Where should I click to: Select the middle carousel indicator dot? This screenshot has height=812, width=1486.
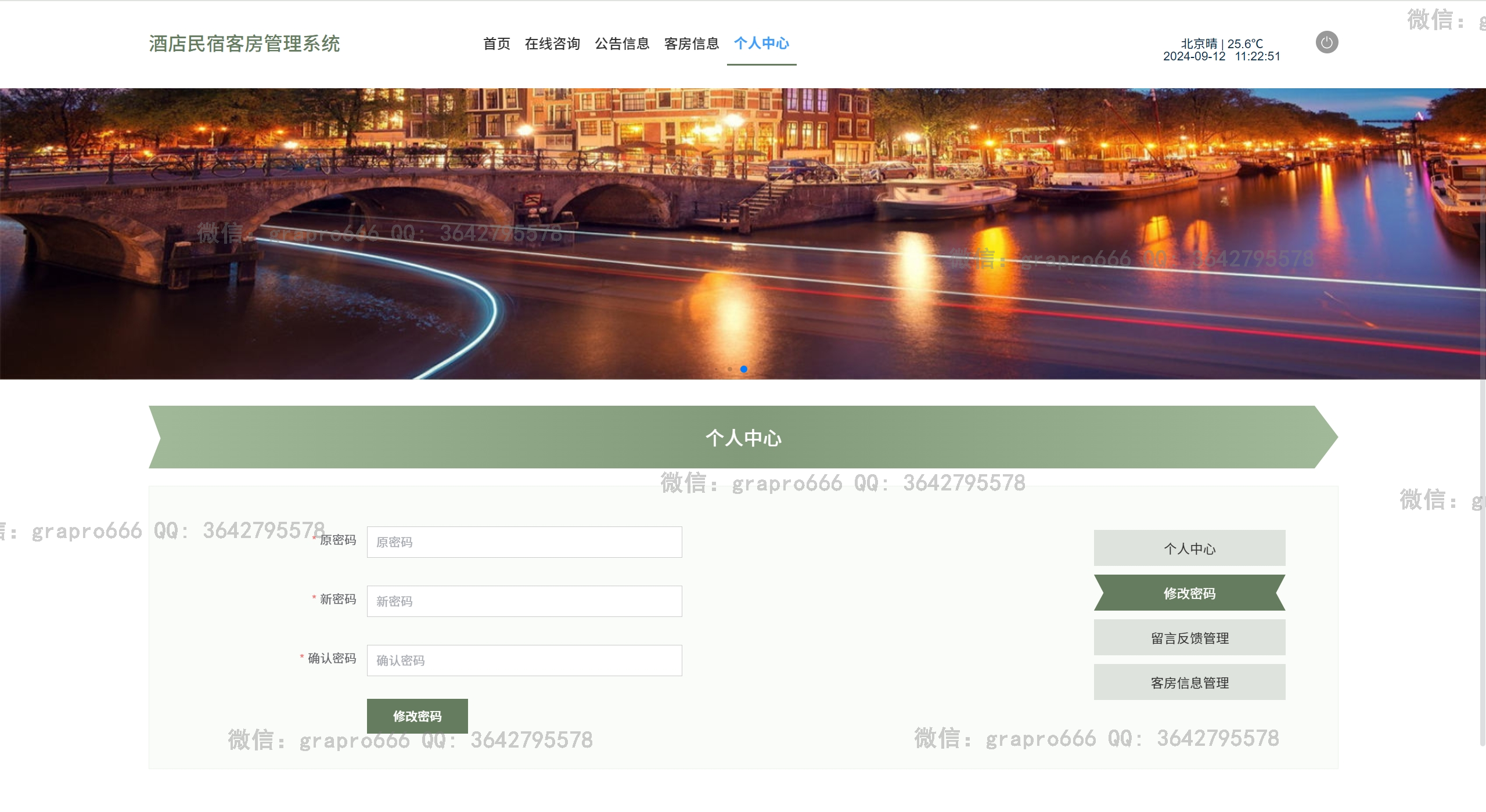click(730, 369)
